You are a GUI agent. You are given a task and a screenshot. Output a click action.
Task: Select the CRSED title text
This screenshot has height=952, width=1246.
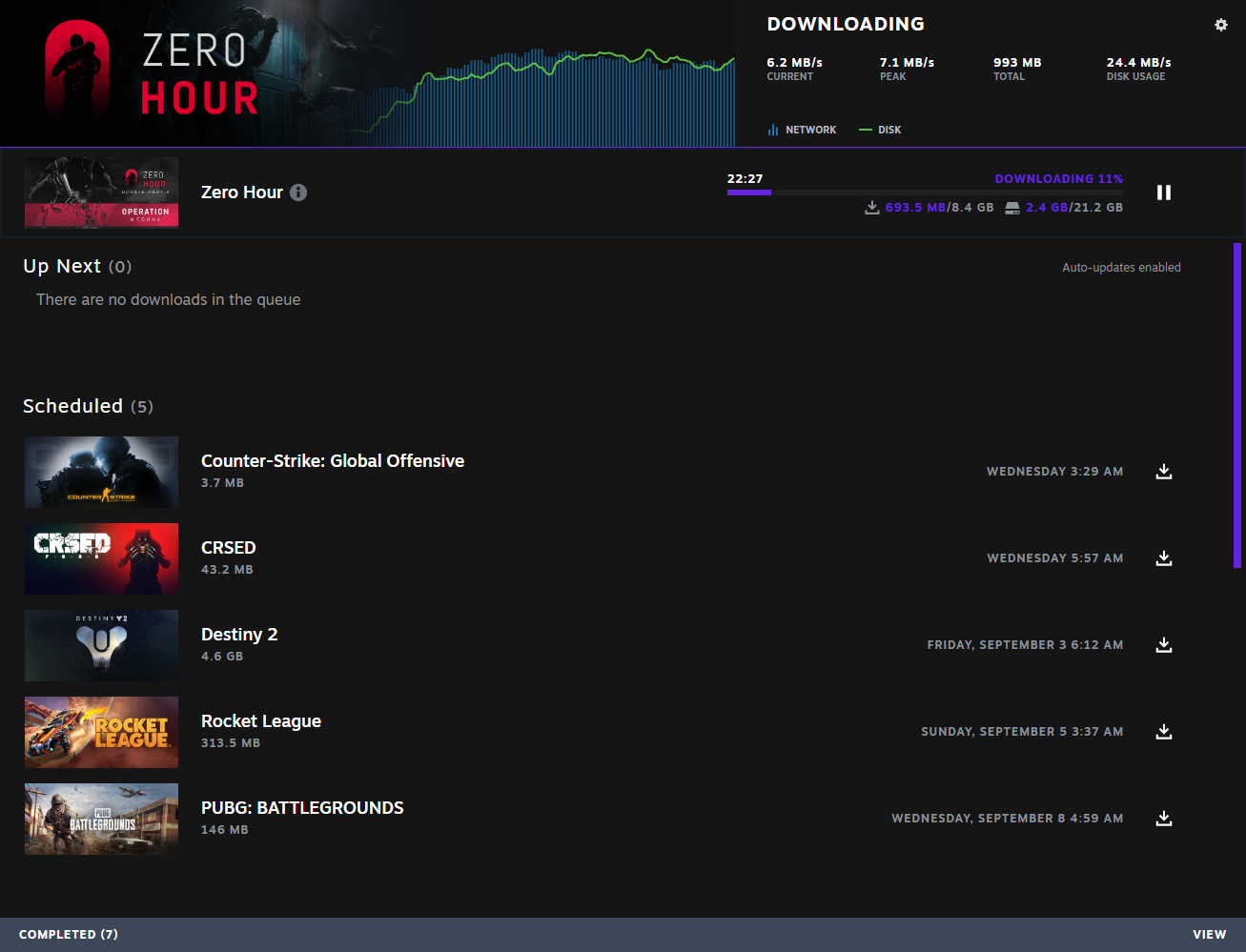(x=229, y=548)
